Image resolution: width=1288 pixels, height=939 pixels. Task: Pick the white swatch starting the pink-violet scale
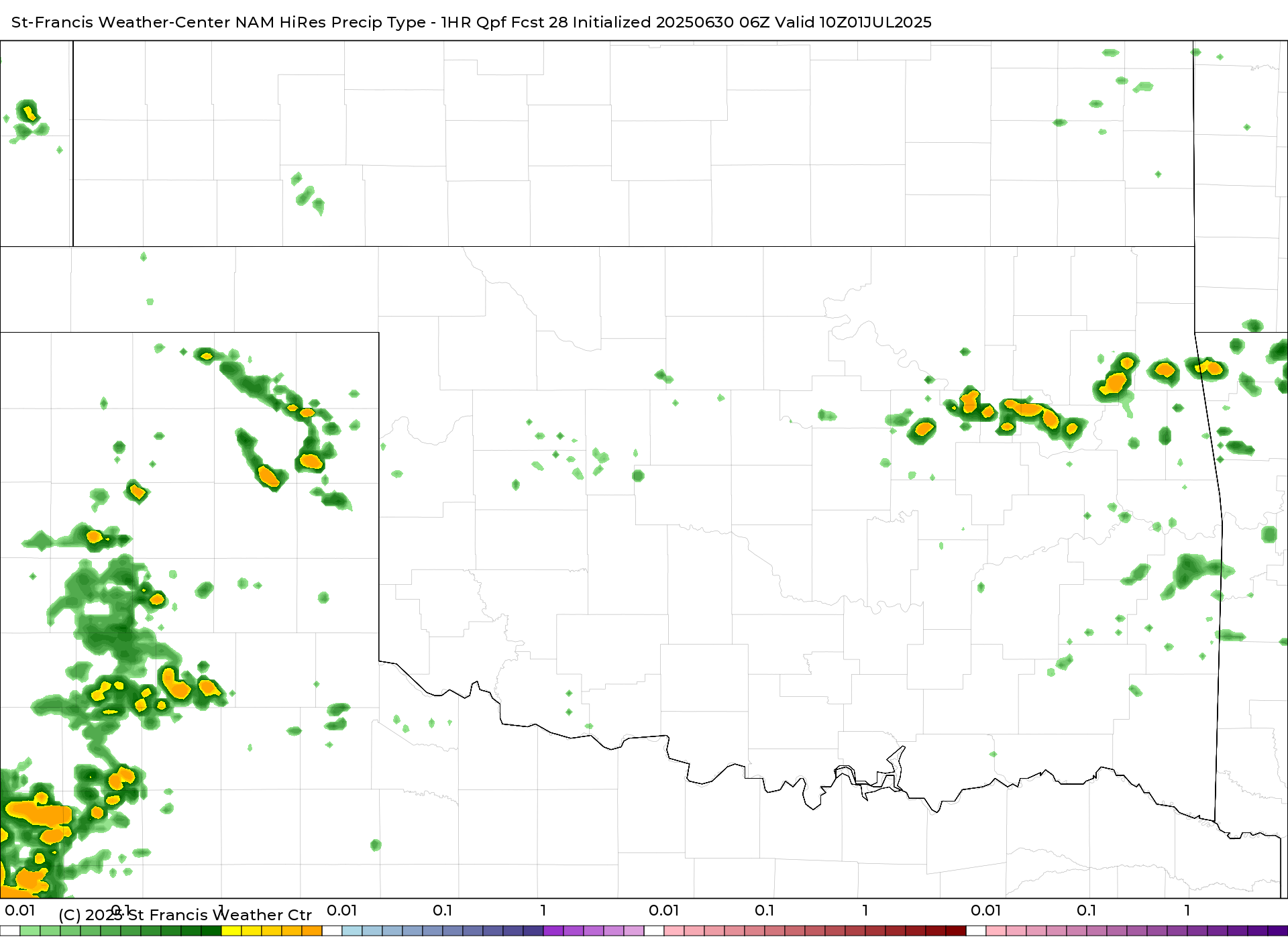976,931
